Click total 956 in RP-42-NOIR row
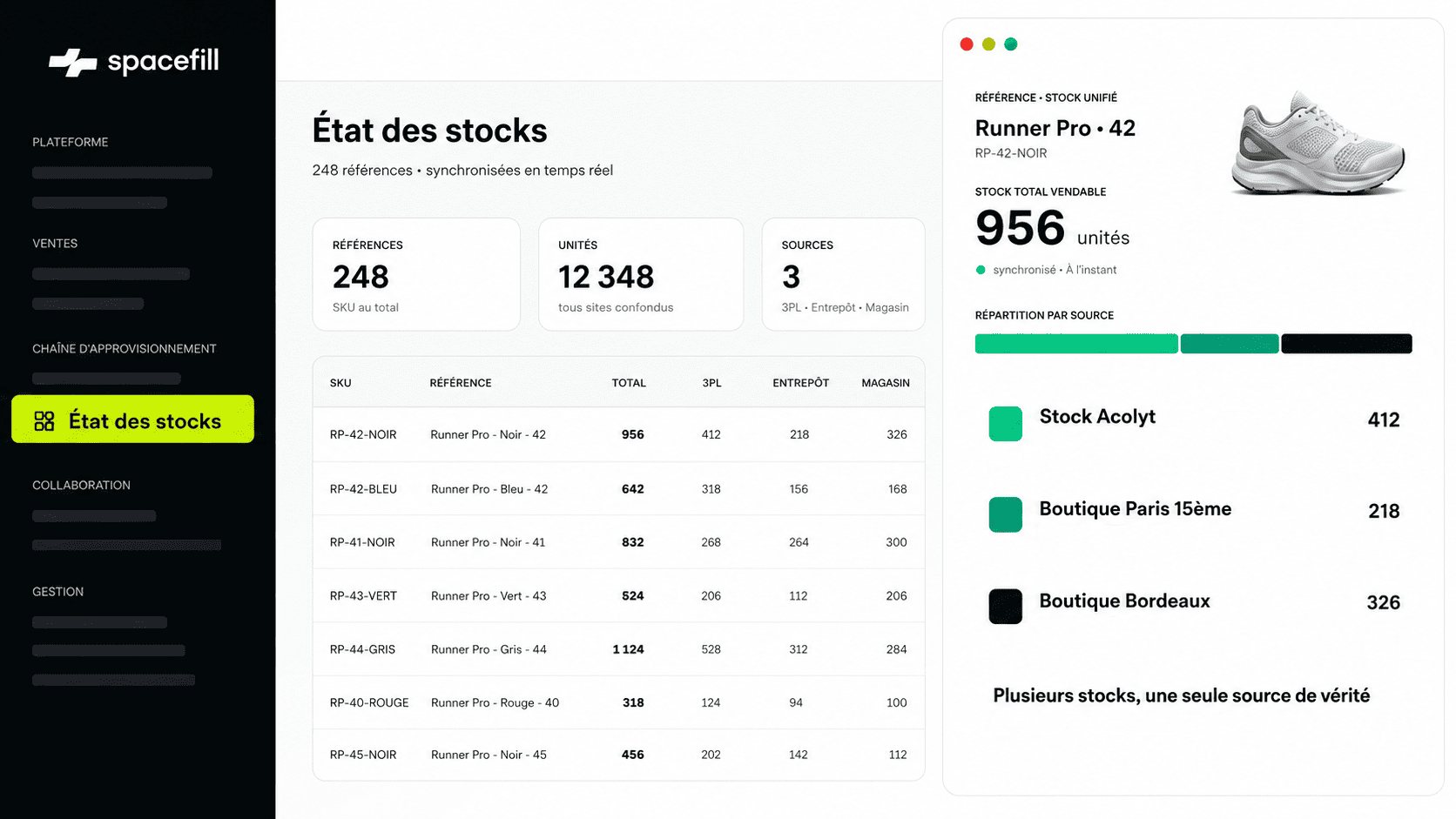 [633, 434]
